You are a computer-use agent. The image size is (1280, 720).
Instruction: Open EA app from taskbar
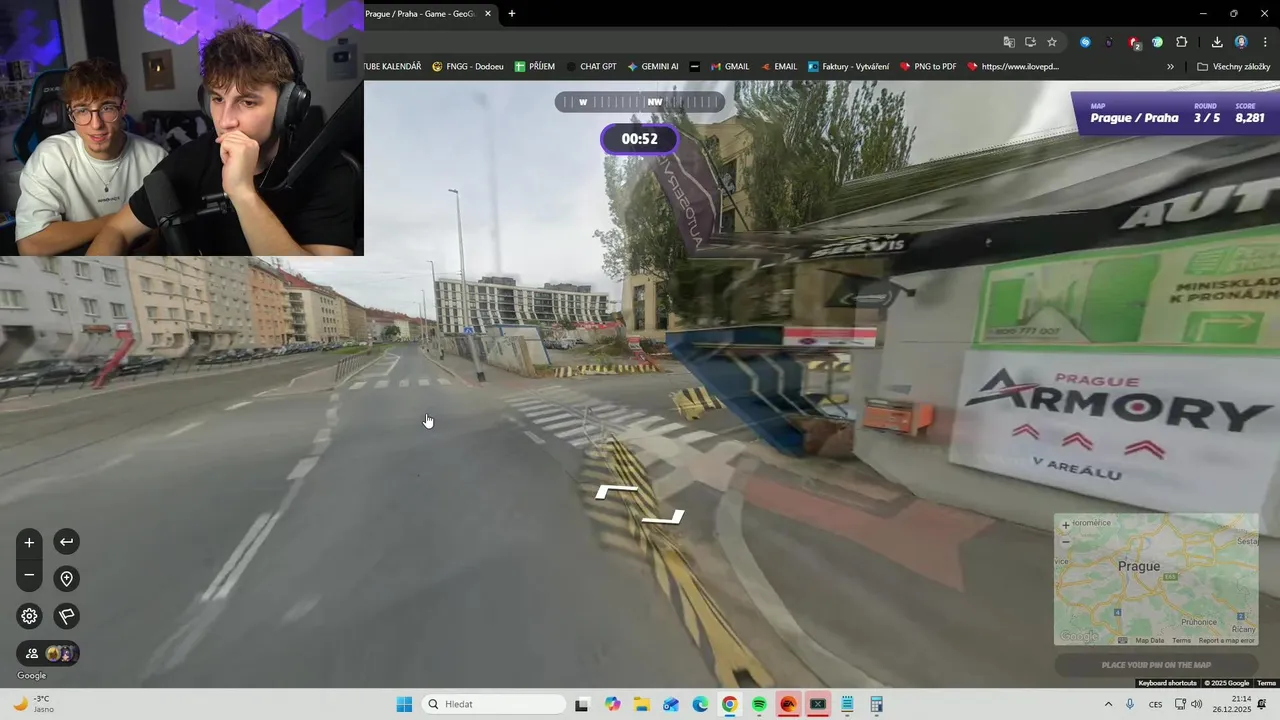click(x=789, y=704)
